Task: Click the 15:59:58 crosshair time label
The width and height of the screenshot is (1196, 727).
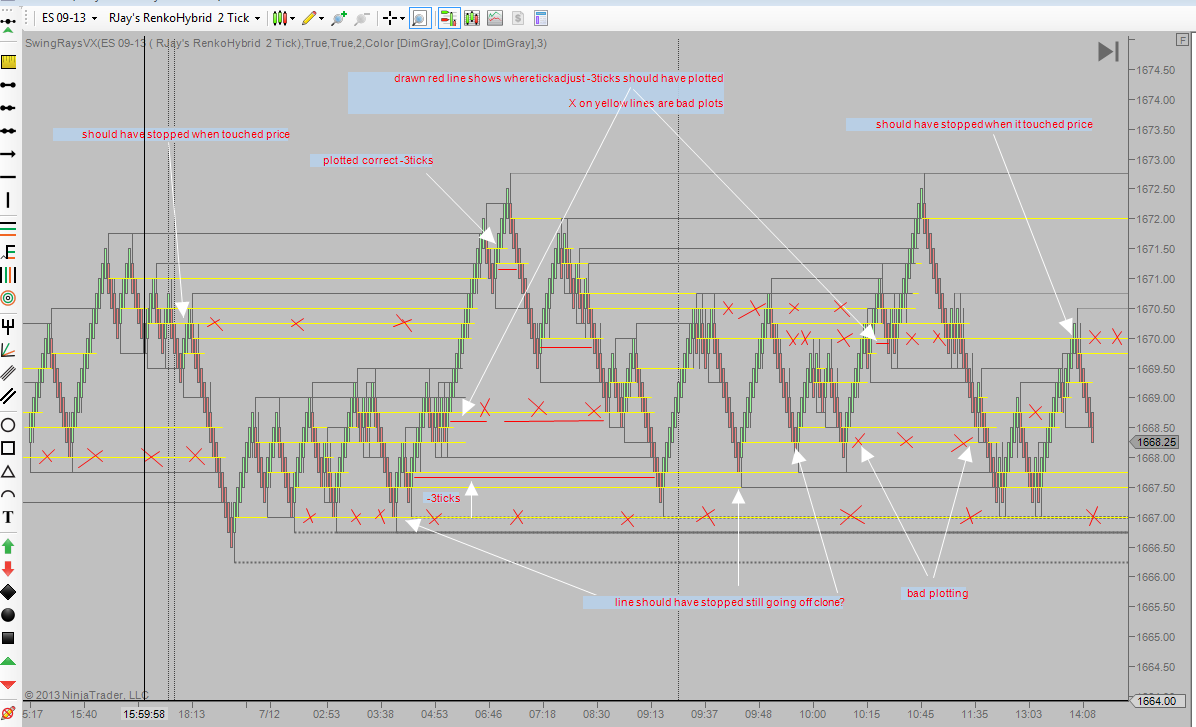Action: 144,715
